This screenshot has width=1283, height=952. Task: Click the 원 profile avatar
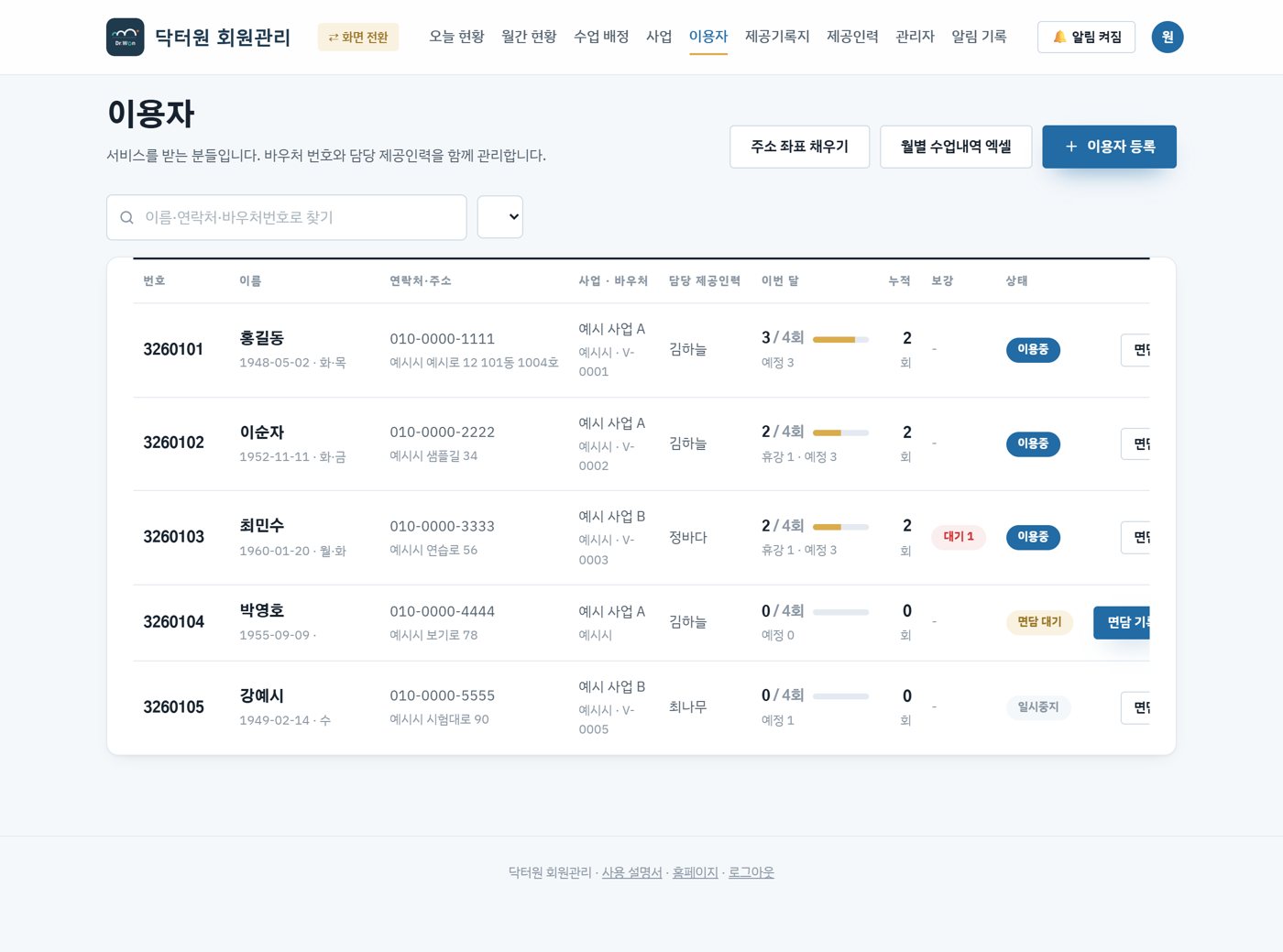(1168, 38)
